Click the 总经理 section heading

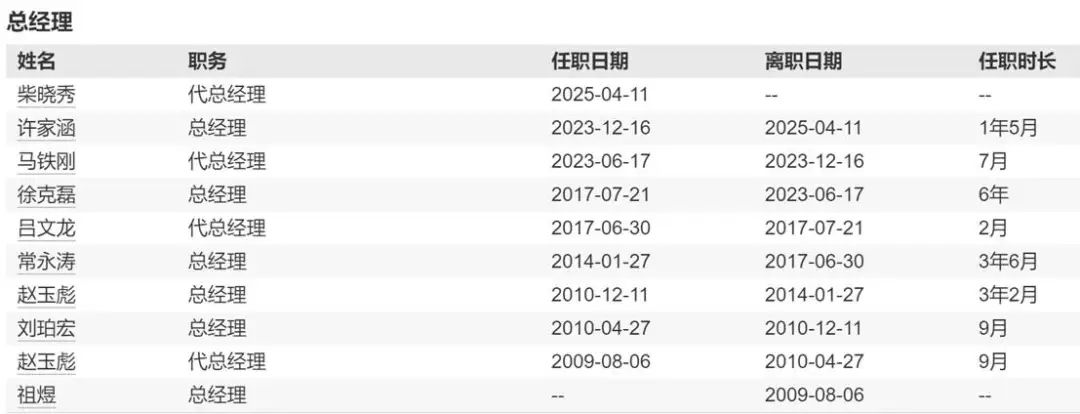click(x=39, y=22)
